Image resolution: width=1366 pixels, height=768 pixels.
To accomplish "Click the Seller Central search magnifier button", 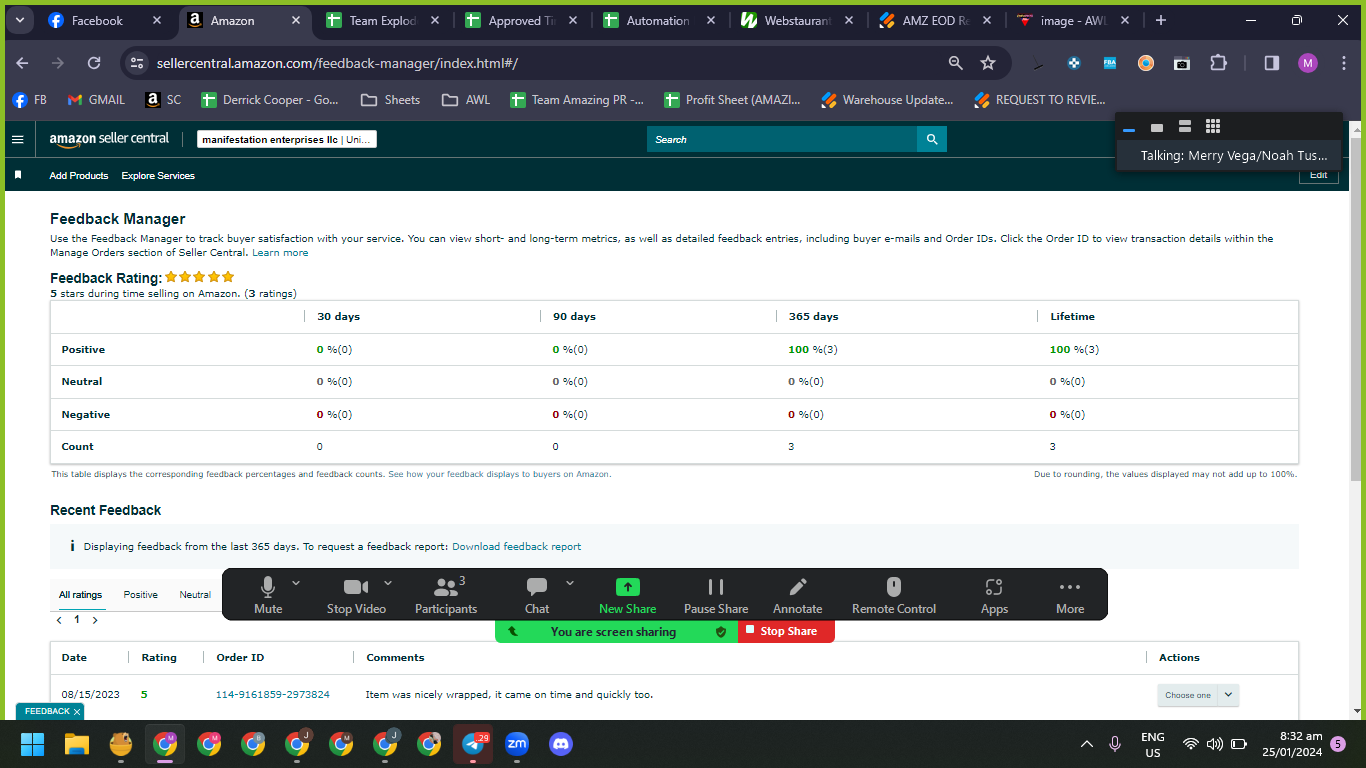I will click(932, 139).
